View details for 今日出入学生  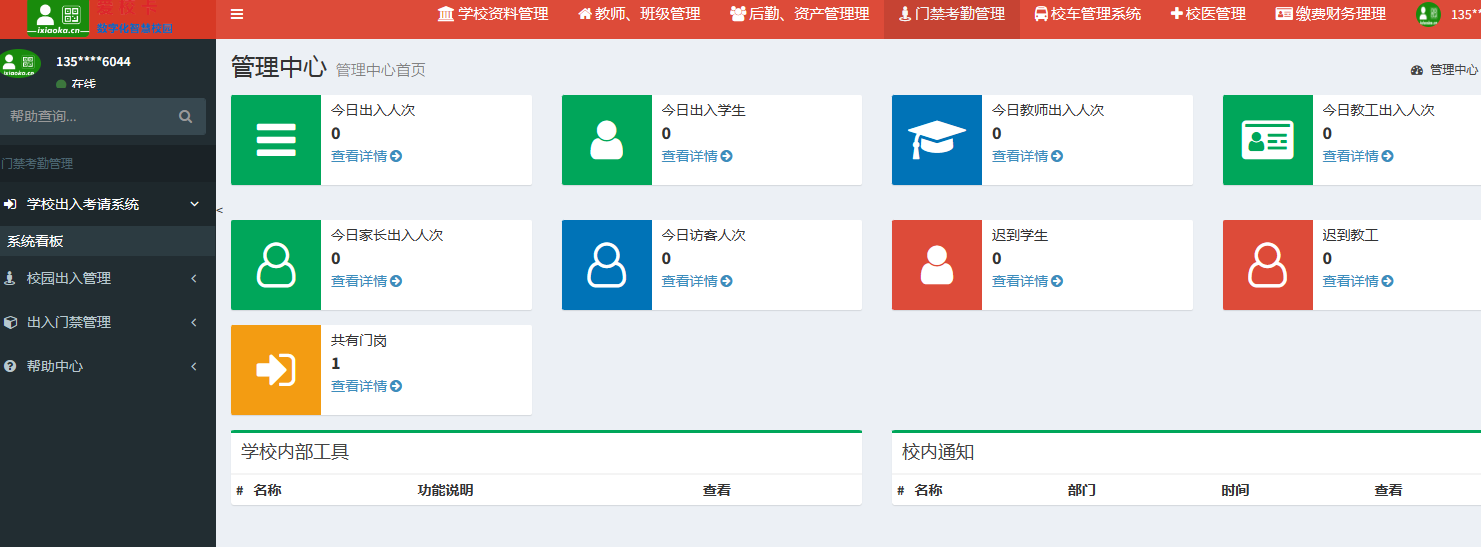(x=697, y=156)
